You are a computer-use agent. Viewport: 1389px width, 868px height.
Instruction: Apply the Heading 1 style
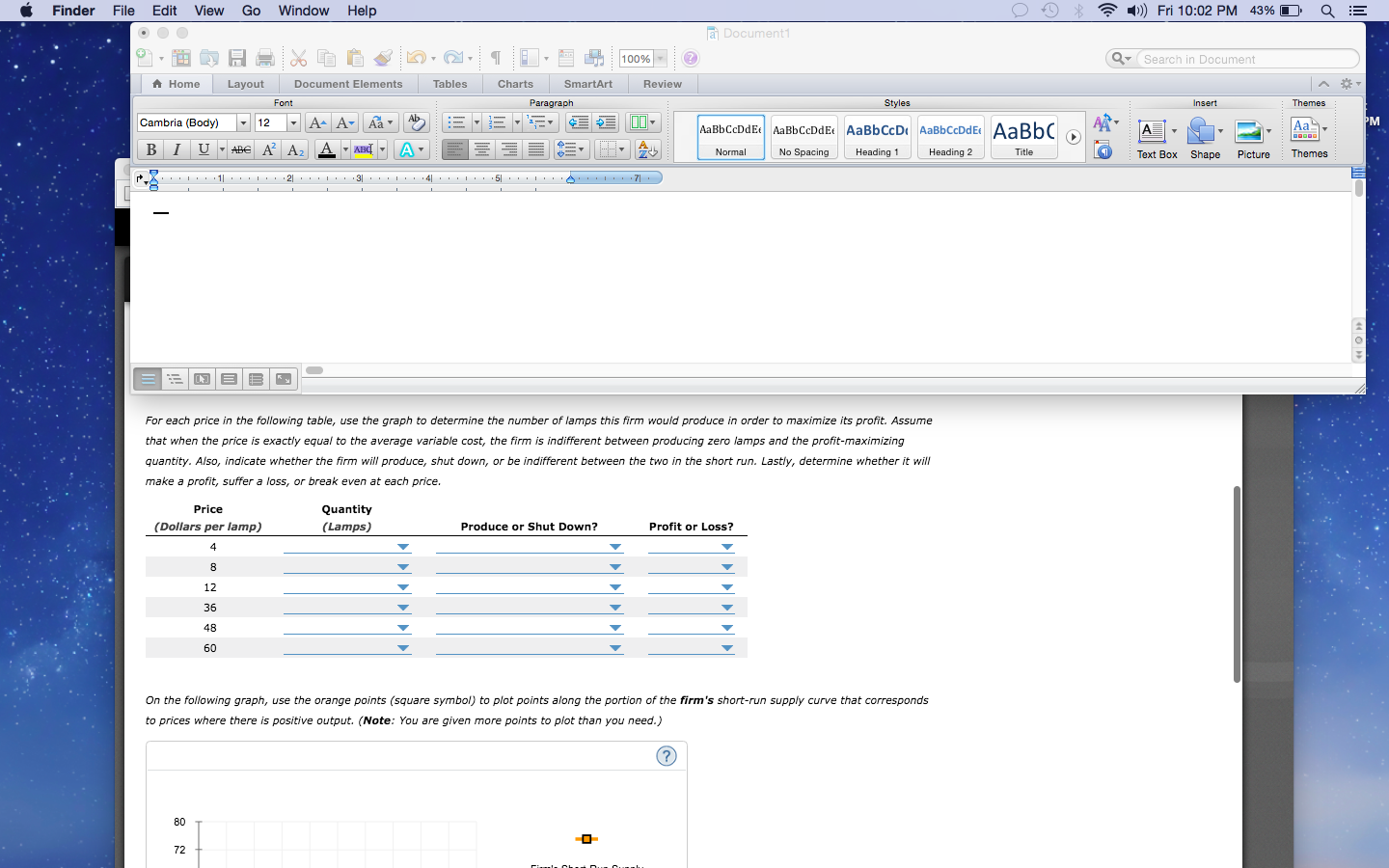(877, 137)
